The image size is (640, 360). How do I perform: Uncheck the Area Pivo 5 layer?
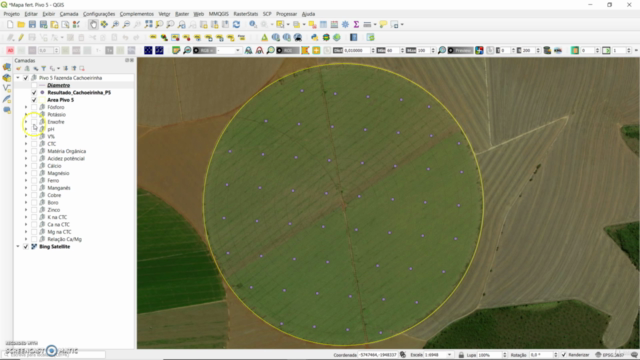pyautogui.click(x=34, y=100)
